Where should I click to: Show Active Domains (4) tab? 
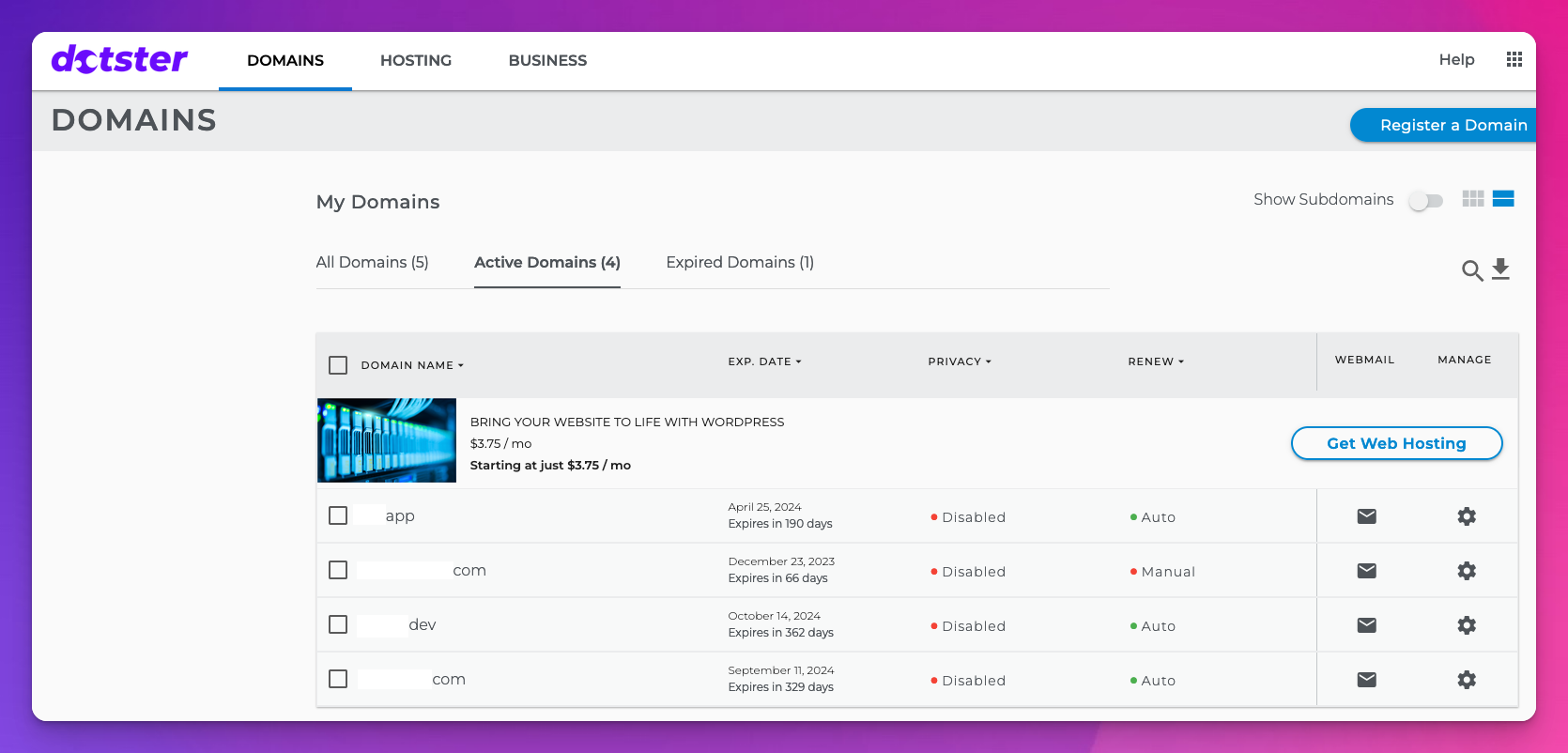(x=547, y=262)
